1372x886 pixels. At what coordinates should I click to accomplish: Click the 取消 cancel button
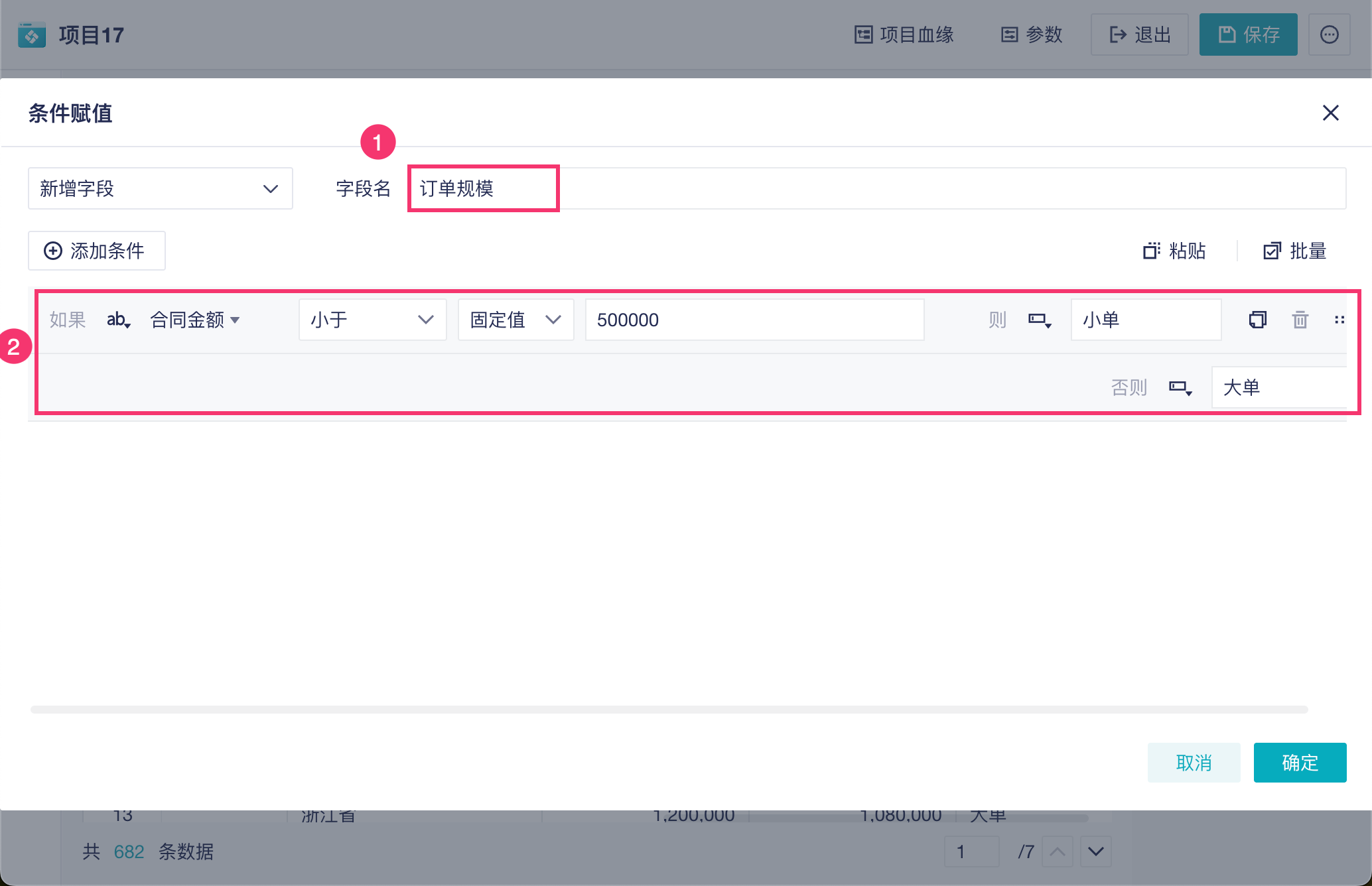pos(1194,763)
